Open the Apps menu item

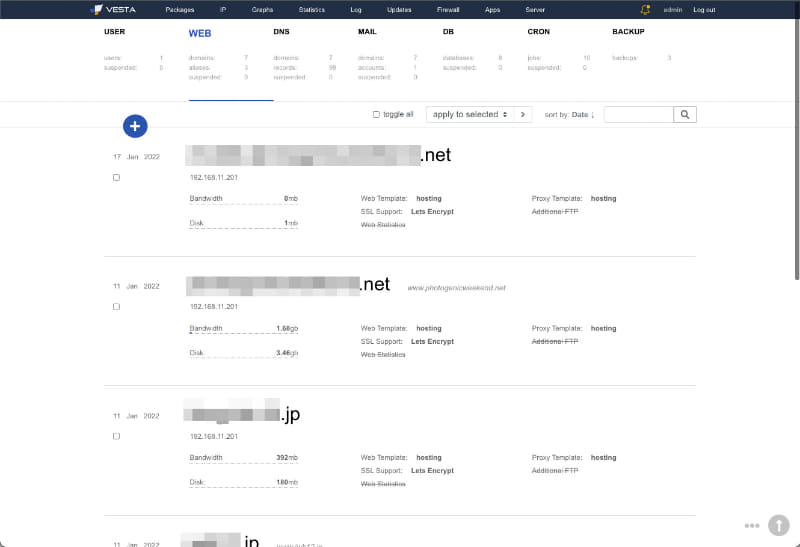tap(492, 10)
